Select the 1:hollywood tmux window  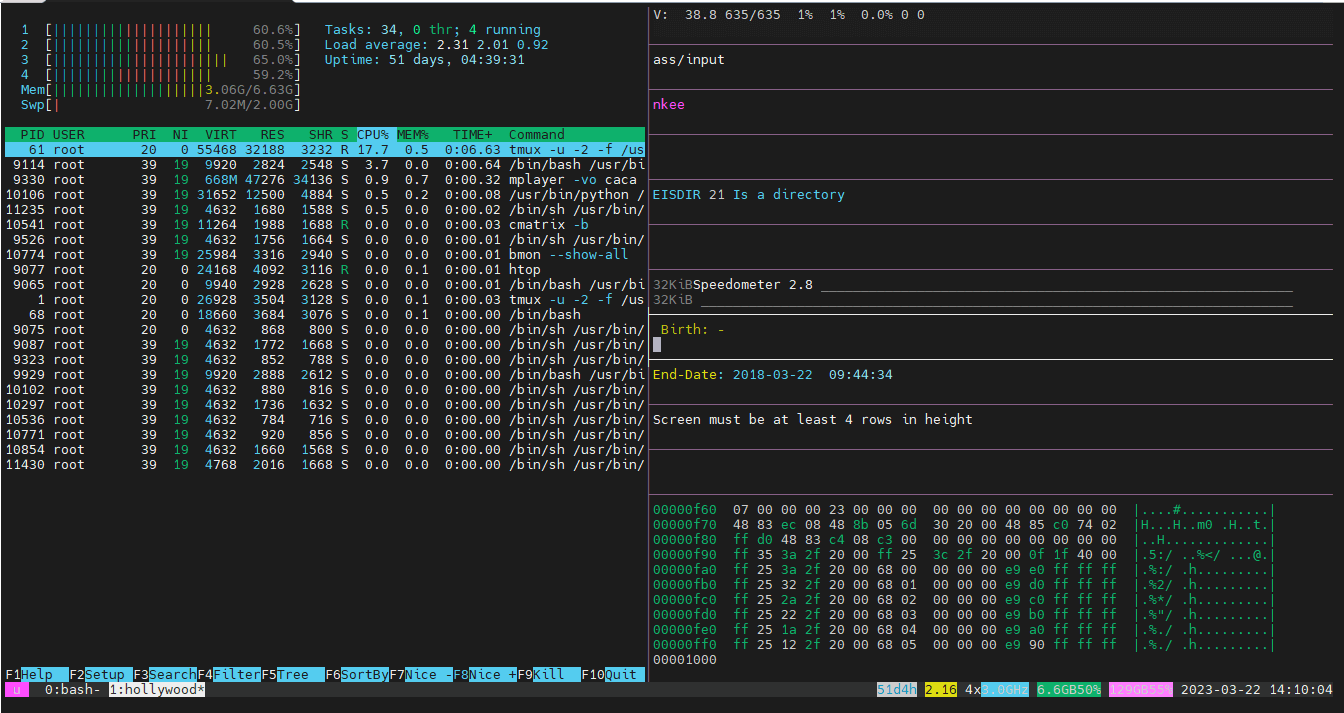pyautogui.click(x=156, y=690)
